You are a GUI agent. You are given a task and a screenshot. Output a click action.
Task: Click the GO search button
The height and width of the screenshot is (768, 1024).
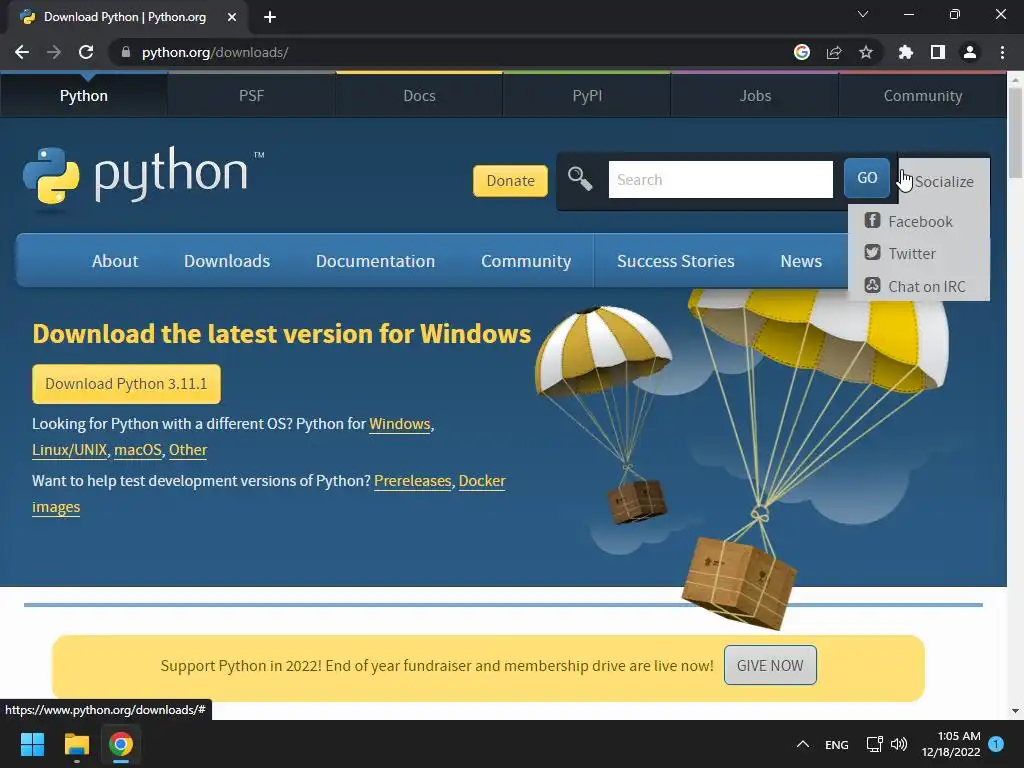click(x=867, y=178)
